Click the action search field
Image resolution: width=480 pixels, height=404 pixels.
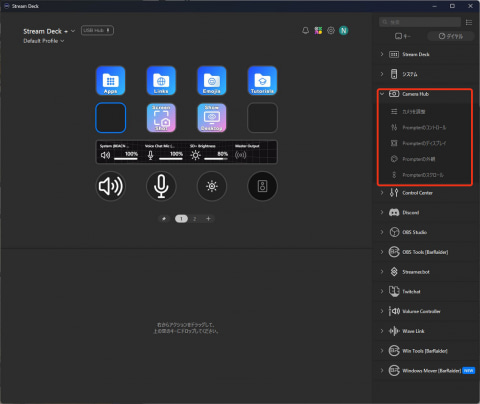pos(420,22)
